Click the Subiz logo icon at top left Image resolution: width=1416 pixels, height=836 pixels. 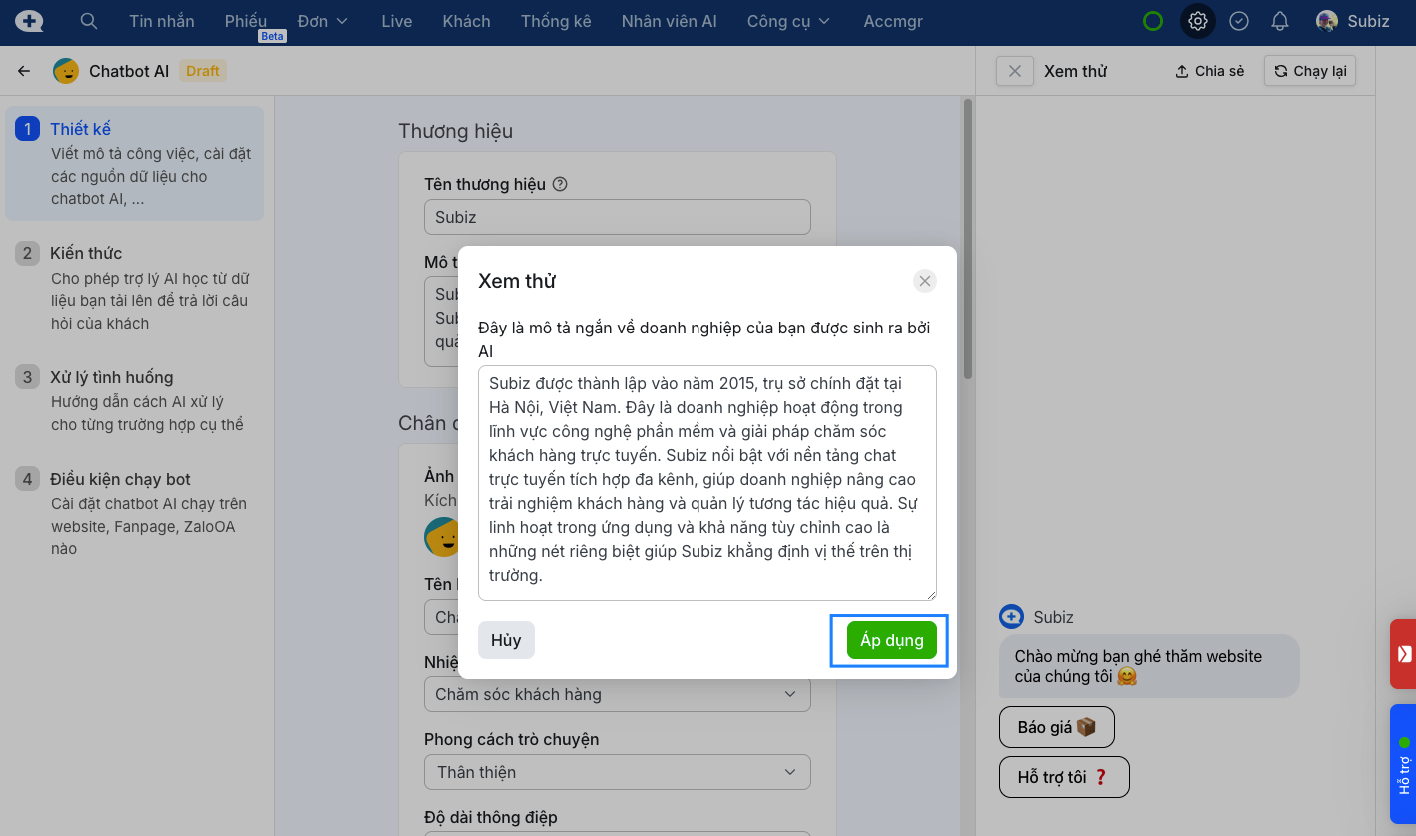click(29, 21)
